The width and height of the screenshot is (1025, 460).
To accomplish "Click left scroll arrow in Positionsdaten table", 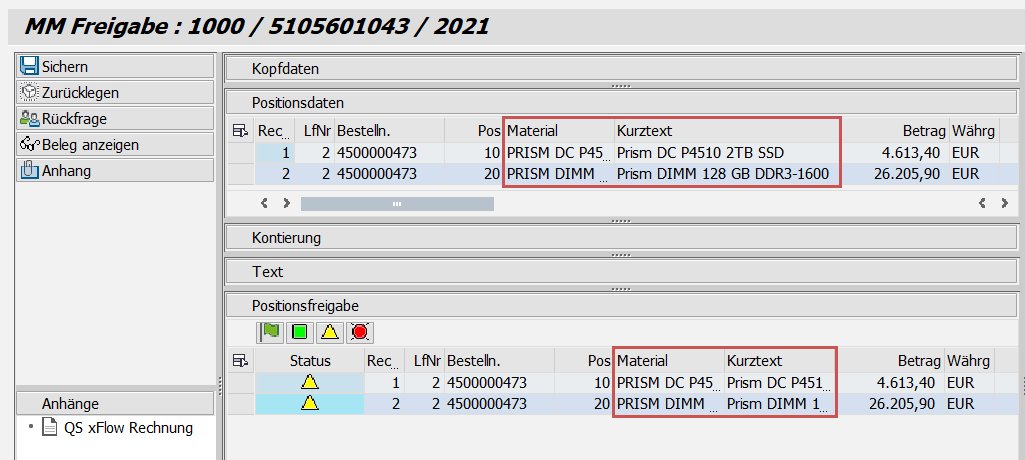I will tap(264, 203).
